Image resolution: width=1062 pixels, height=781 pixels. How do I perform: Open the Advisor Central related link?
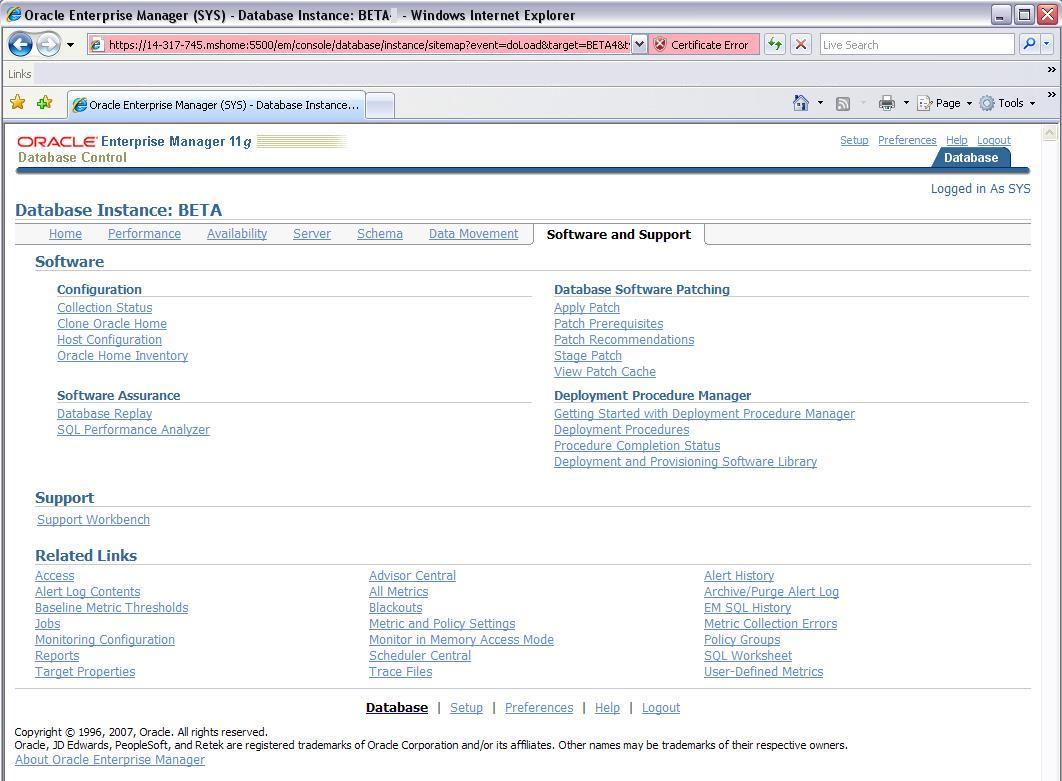[x=412, y=576]
